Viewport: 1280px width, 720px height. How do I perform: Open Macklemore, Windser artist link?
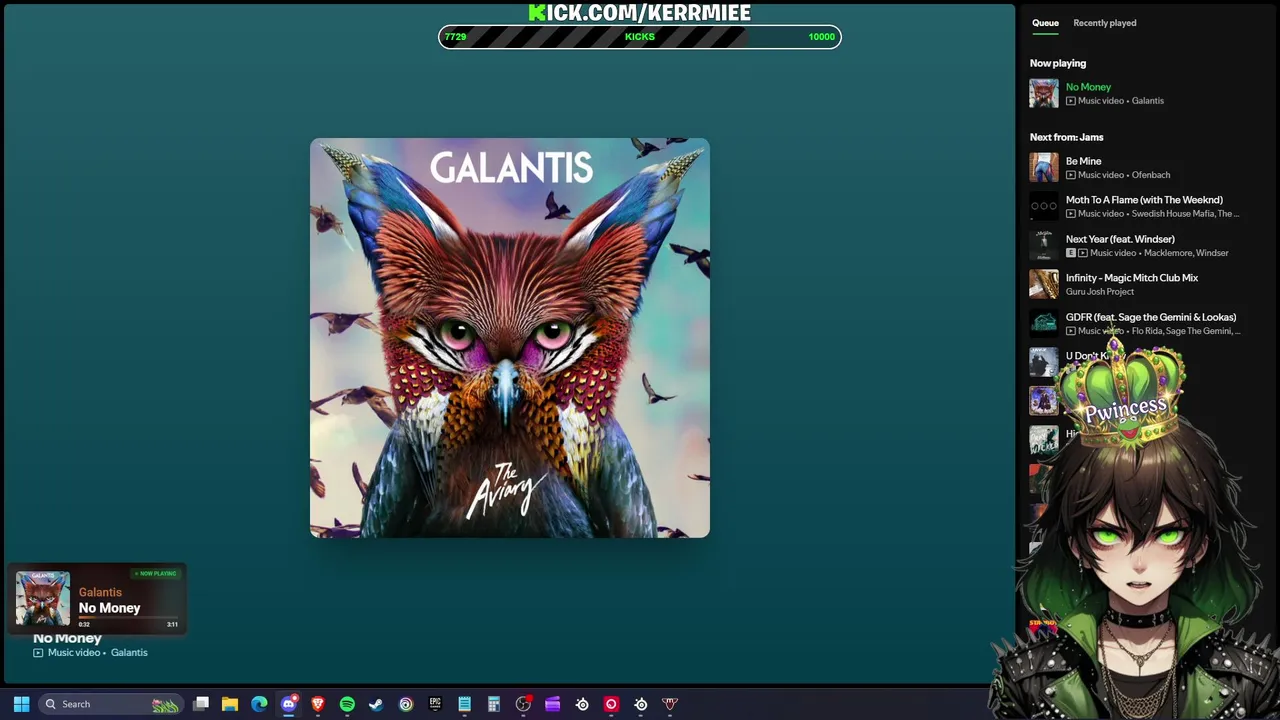coord(1186,253)
